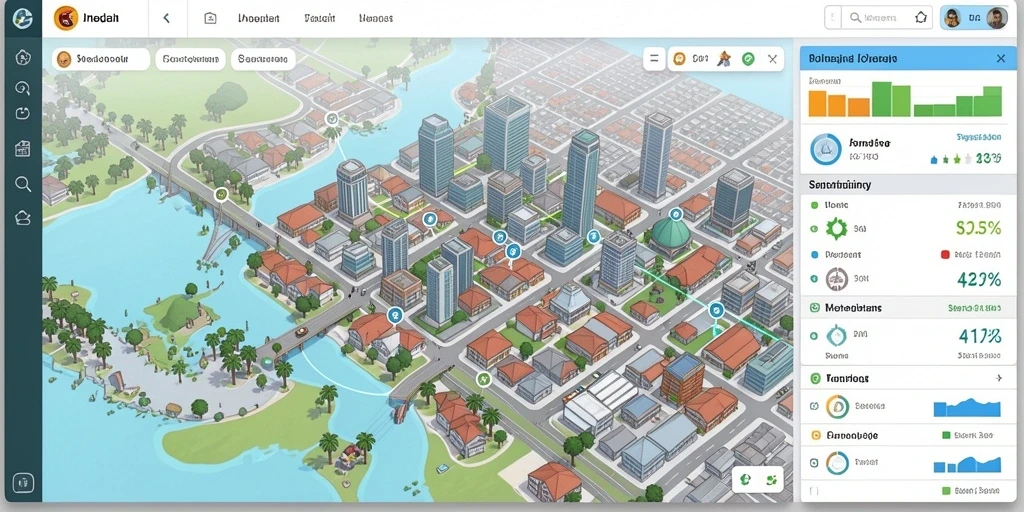Click the building grid icon in left sidebar
This screenshot has width=1024, height=512.
coord(22,149)
